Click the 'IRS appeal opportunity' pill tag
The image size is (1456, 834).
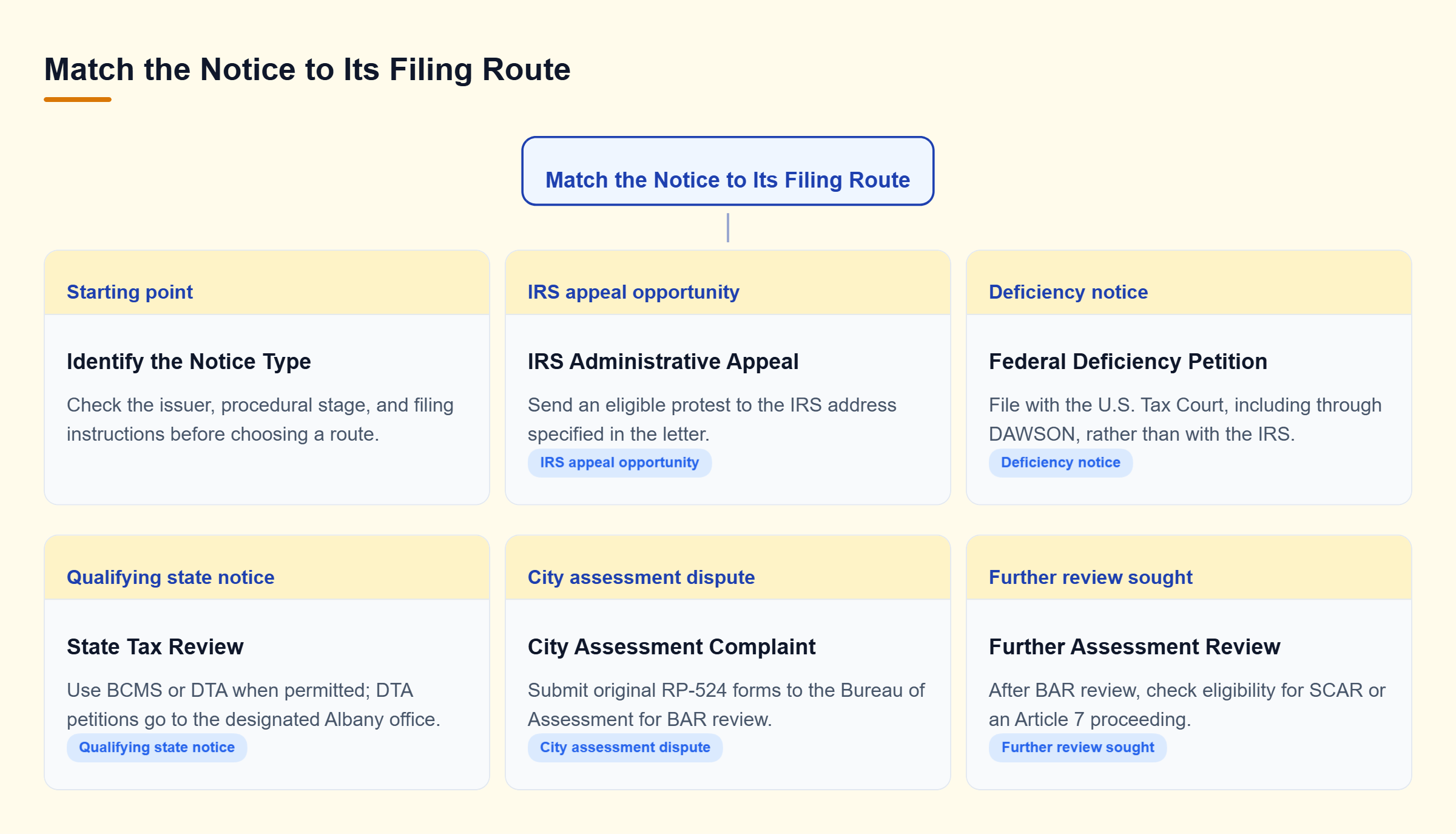[x=619, y=463]
